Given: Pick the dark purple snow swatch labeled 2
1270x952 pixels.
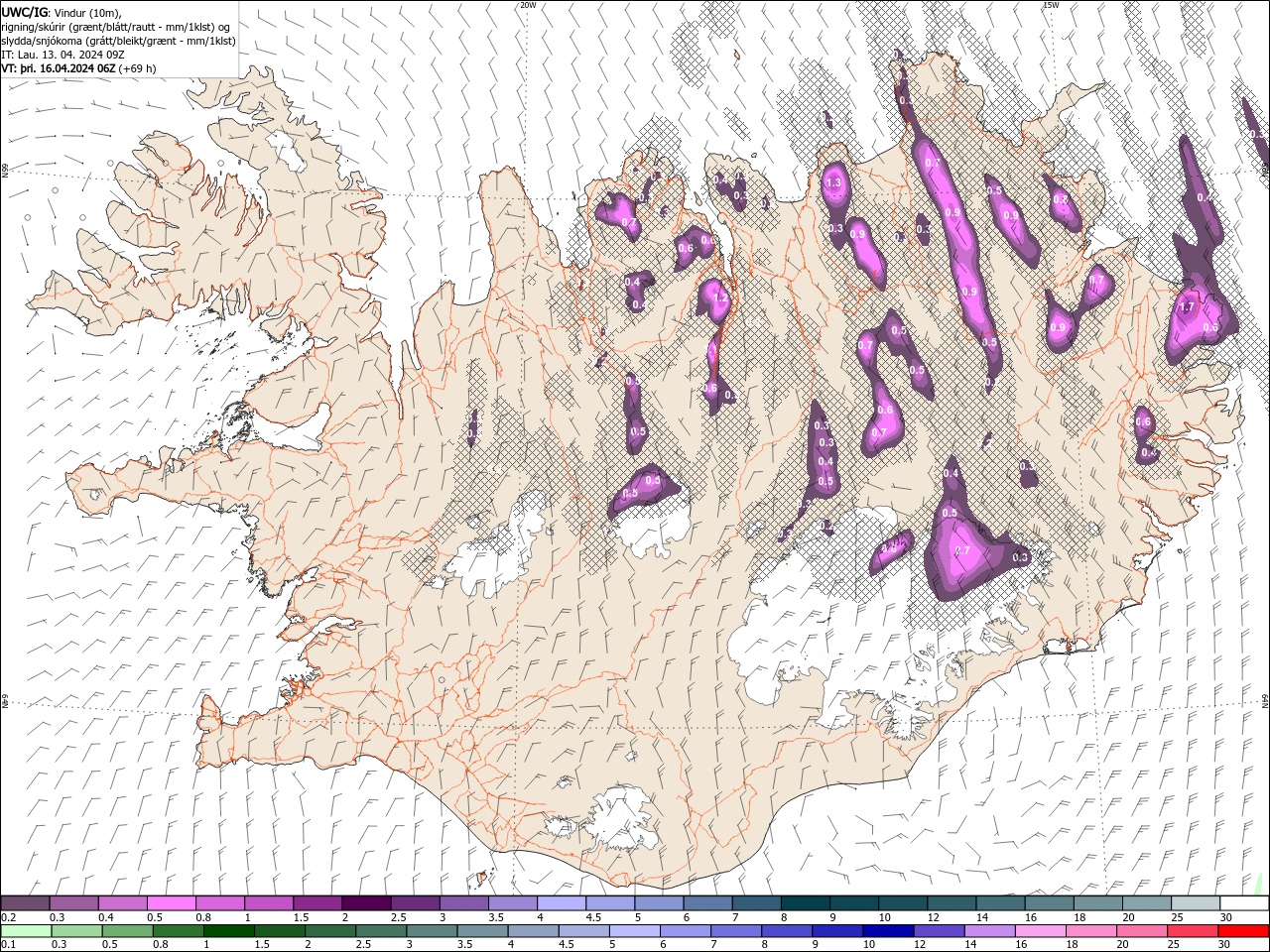Looking at the screenshot, I should (x=366, y=903).
